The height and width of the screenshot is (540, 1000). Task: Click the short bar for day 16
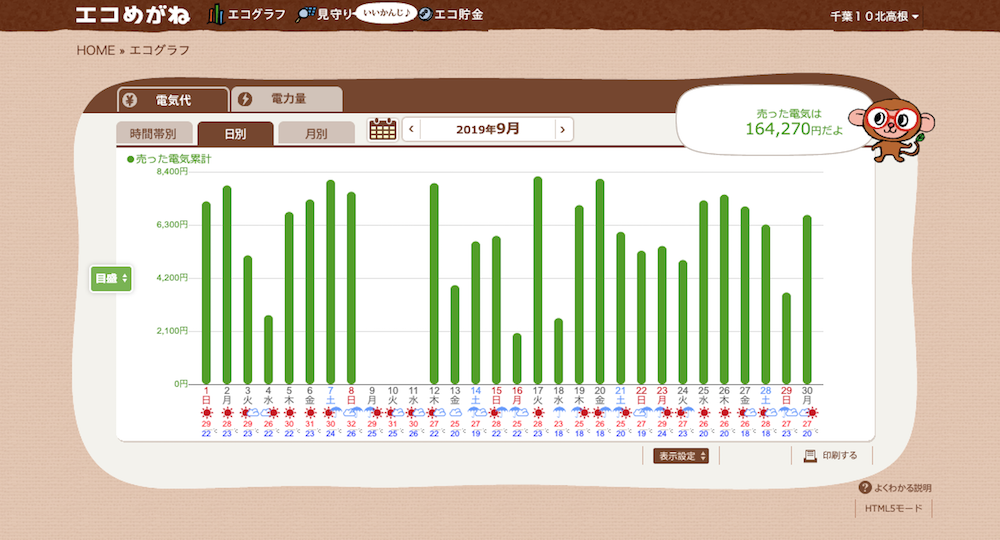[517, 359]
